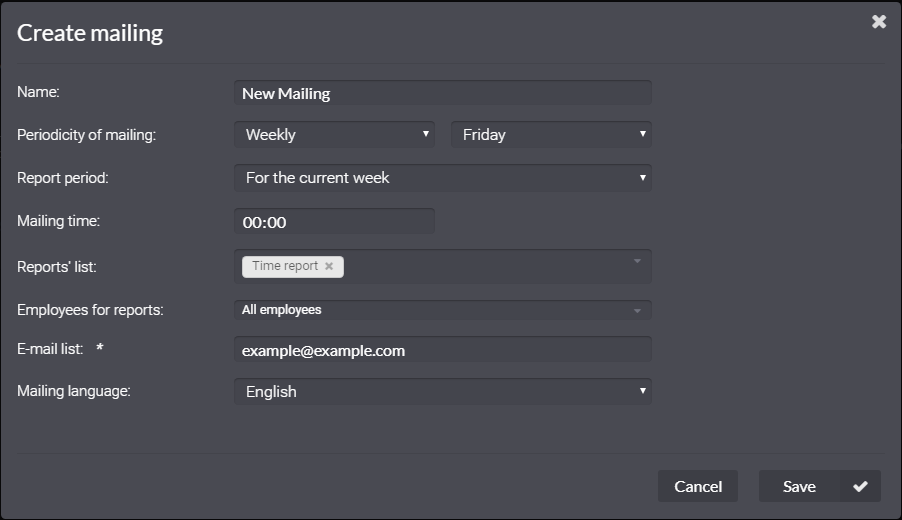Click the Time report tag
This screenshot has width=902, height=520.
pos(285,266)
